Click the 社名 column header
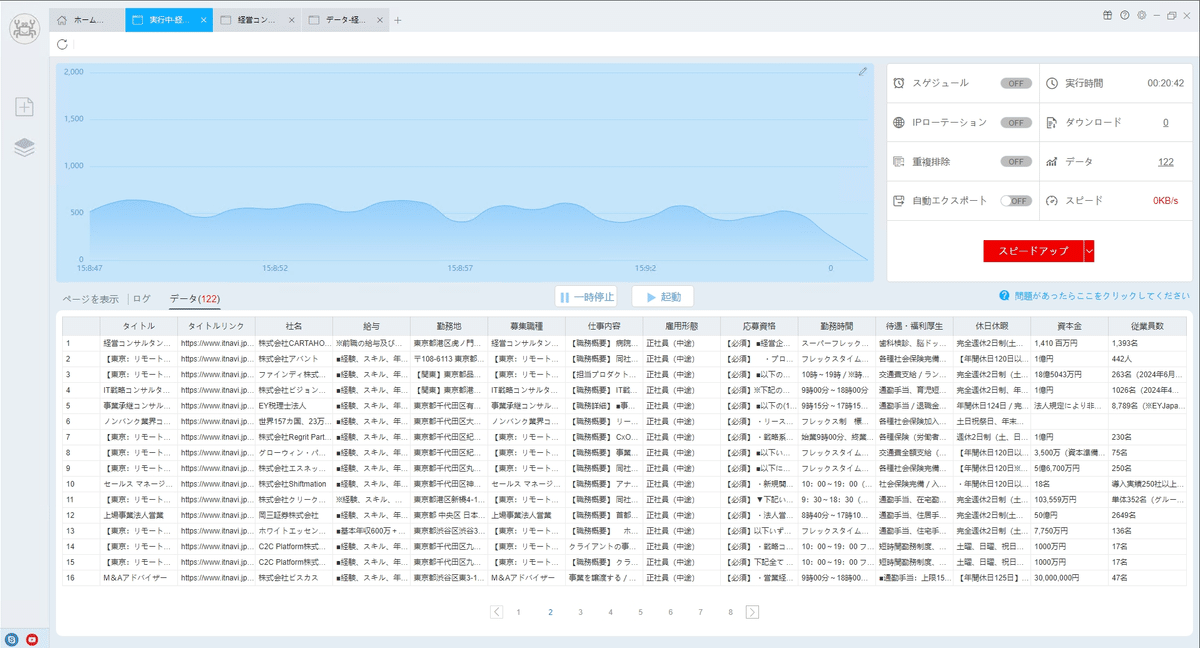This screenshot has width=1200, height=648. tap(293, 326)
